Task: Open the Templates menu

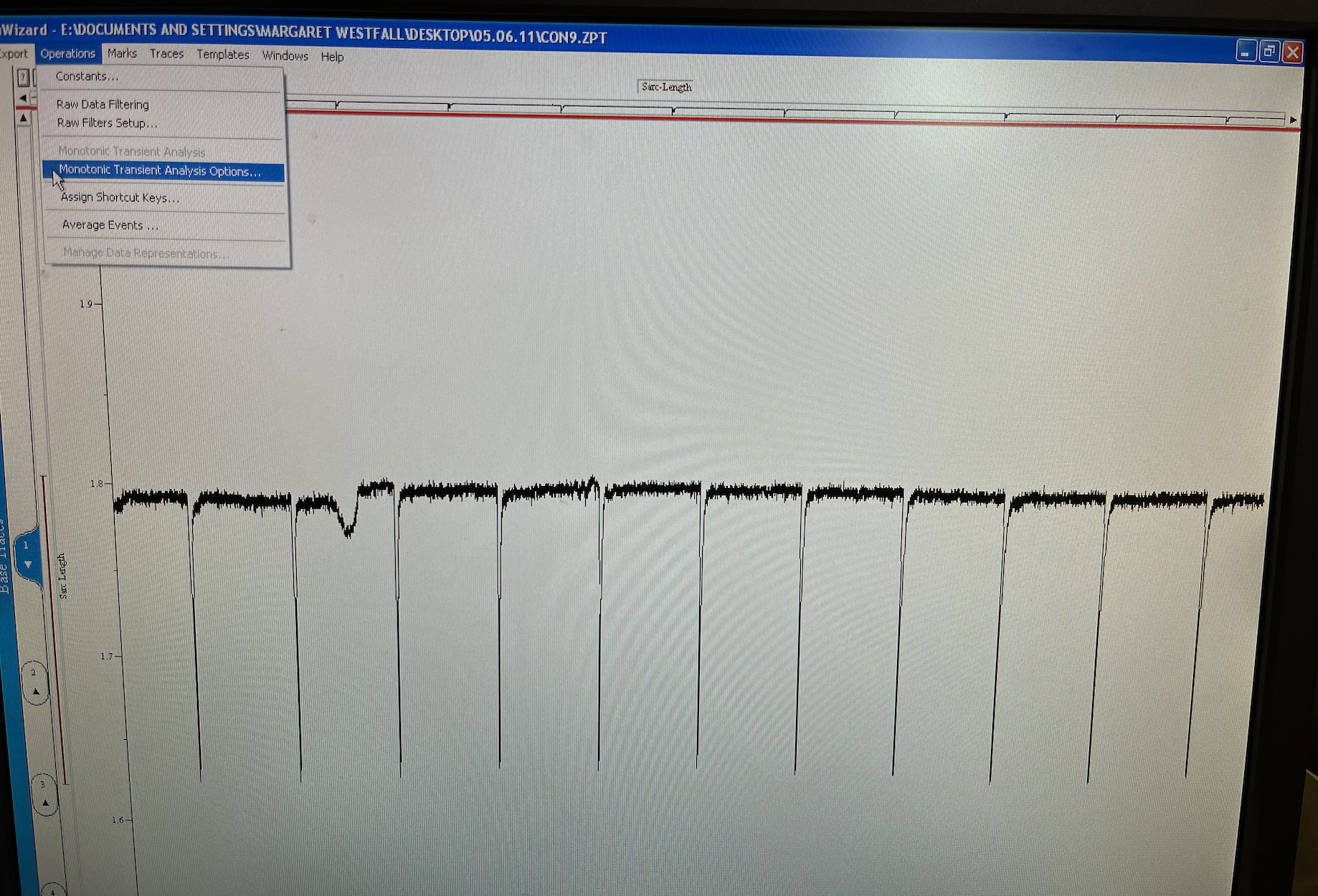Action: (x=223, y=54)
